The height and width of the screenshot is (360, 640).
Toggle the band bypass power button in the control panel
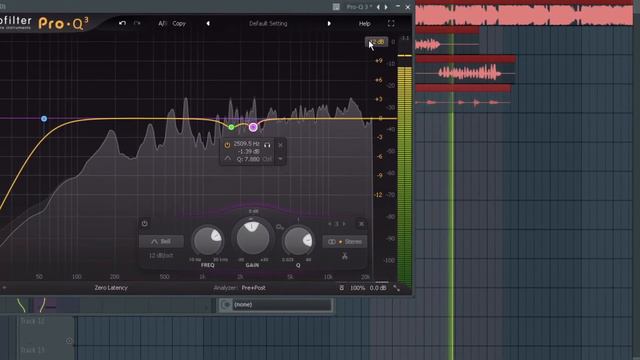click(x=144, y=224)
